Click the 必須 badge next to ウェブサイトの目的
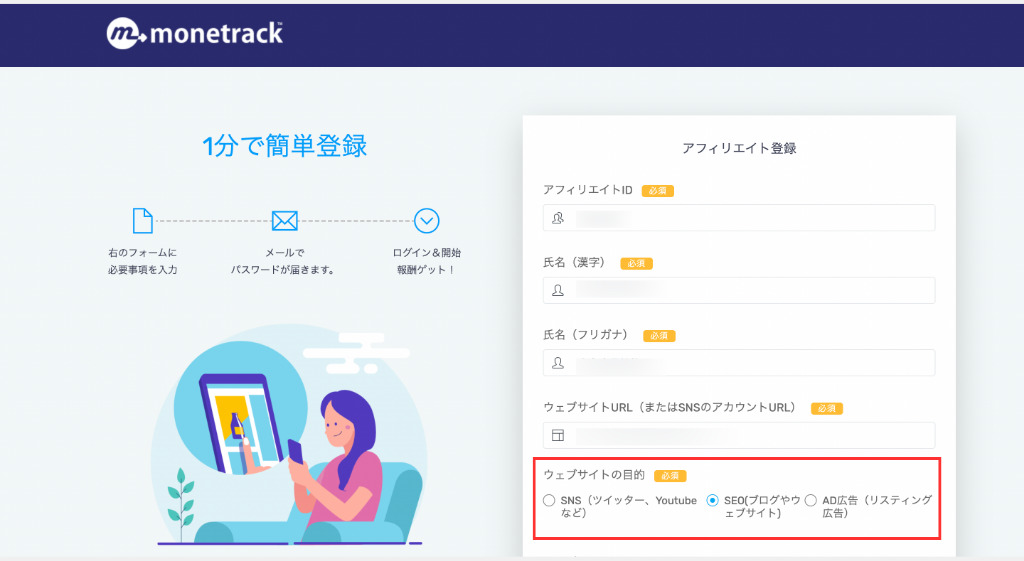Image resolution: width=1024 pixels, height=561 pixels. (670, 476)
